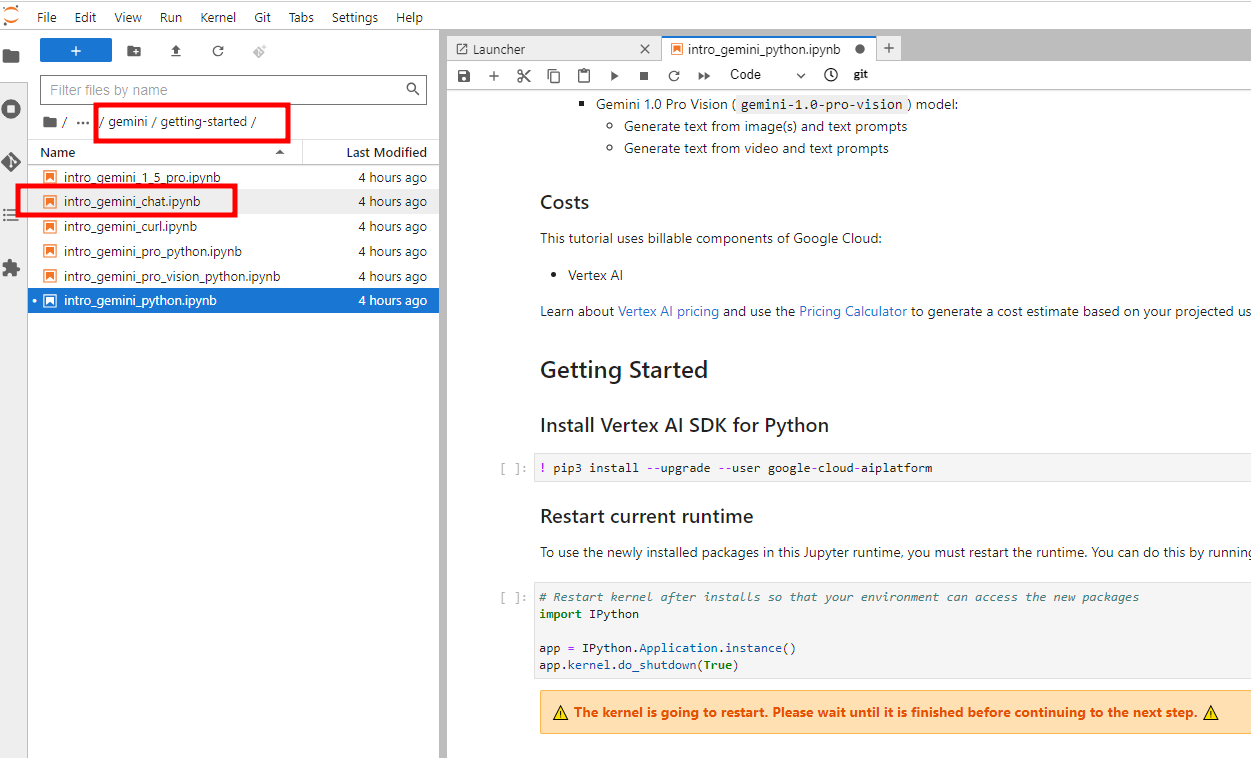Click the Getting Started heading

624,370
